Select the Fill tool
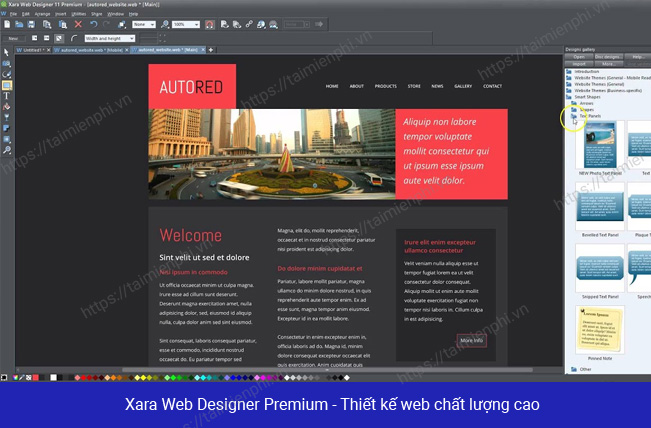This screenshot has height=428, width=651. pyautogui.click(x=6, y=107)
